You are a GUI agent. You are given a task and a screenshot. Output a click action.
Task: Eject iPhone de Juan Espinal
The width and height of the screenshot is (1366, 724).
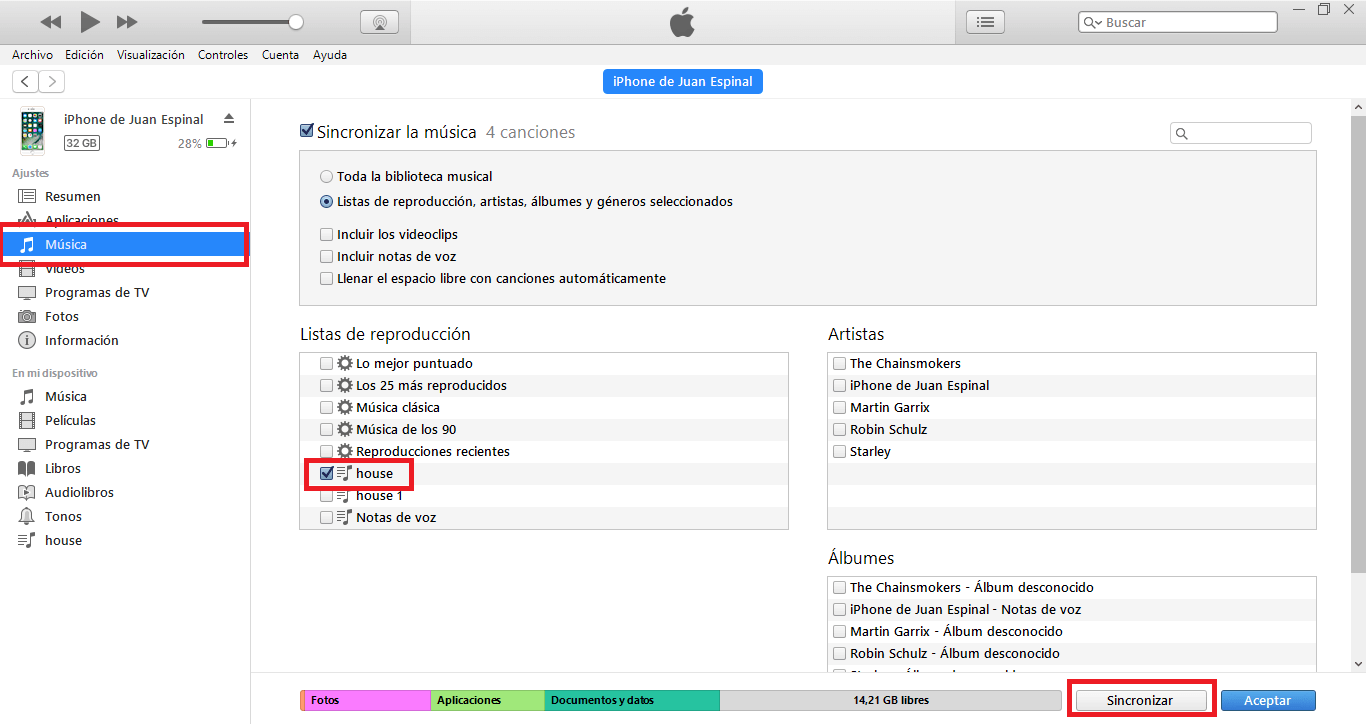pyautogui.click(x=229, y=118)
